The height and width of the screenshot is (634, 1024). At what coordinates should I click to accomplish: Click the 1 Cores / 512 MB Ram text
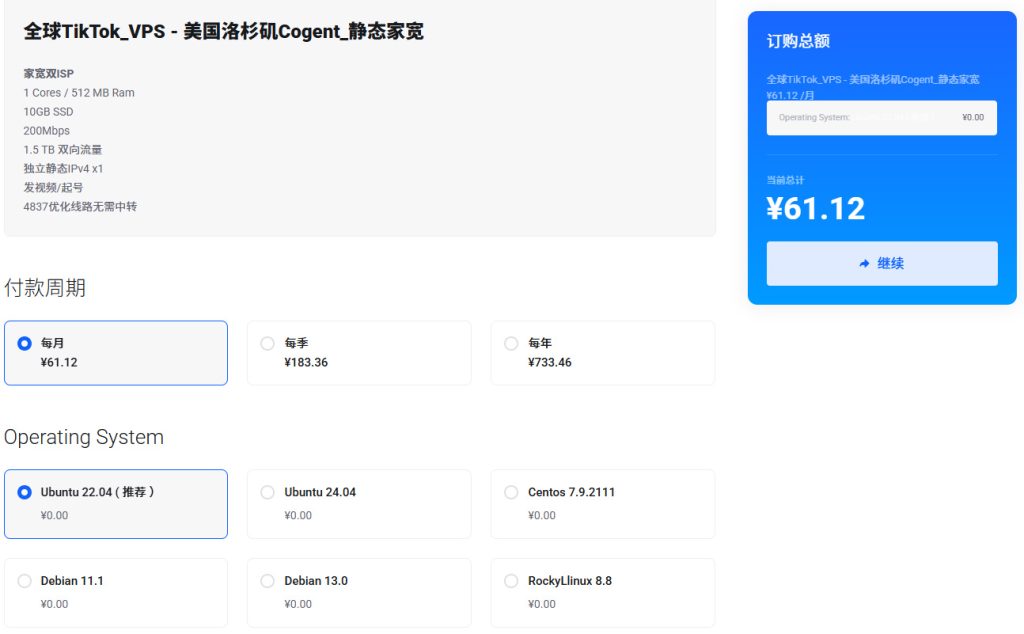[x=79, y=93]
